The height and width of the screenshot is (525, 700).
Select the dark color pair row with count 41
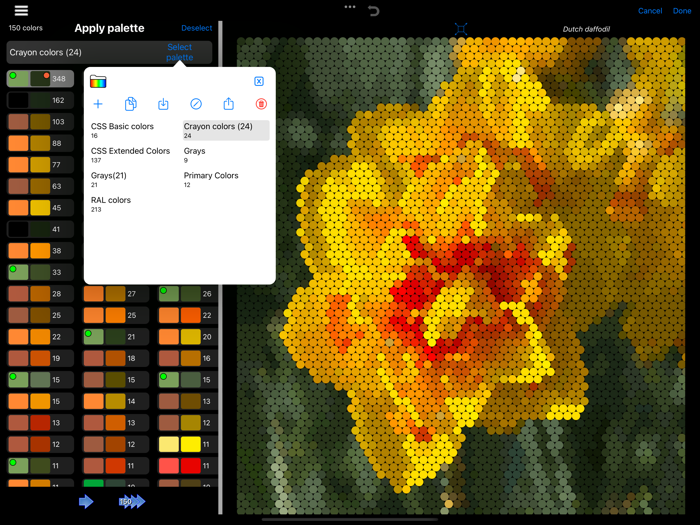[x=40, y=229]
